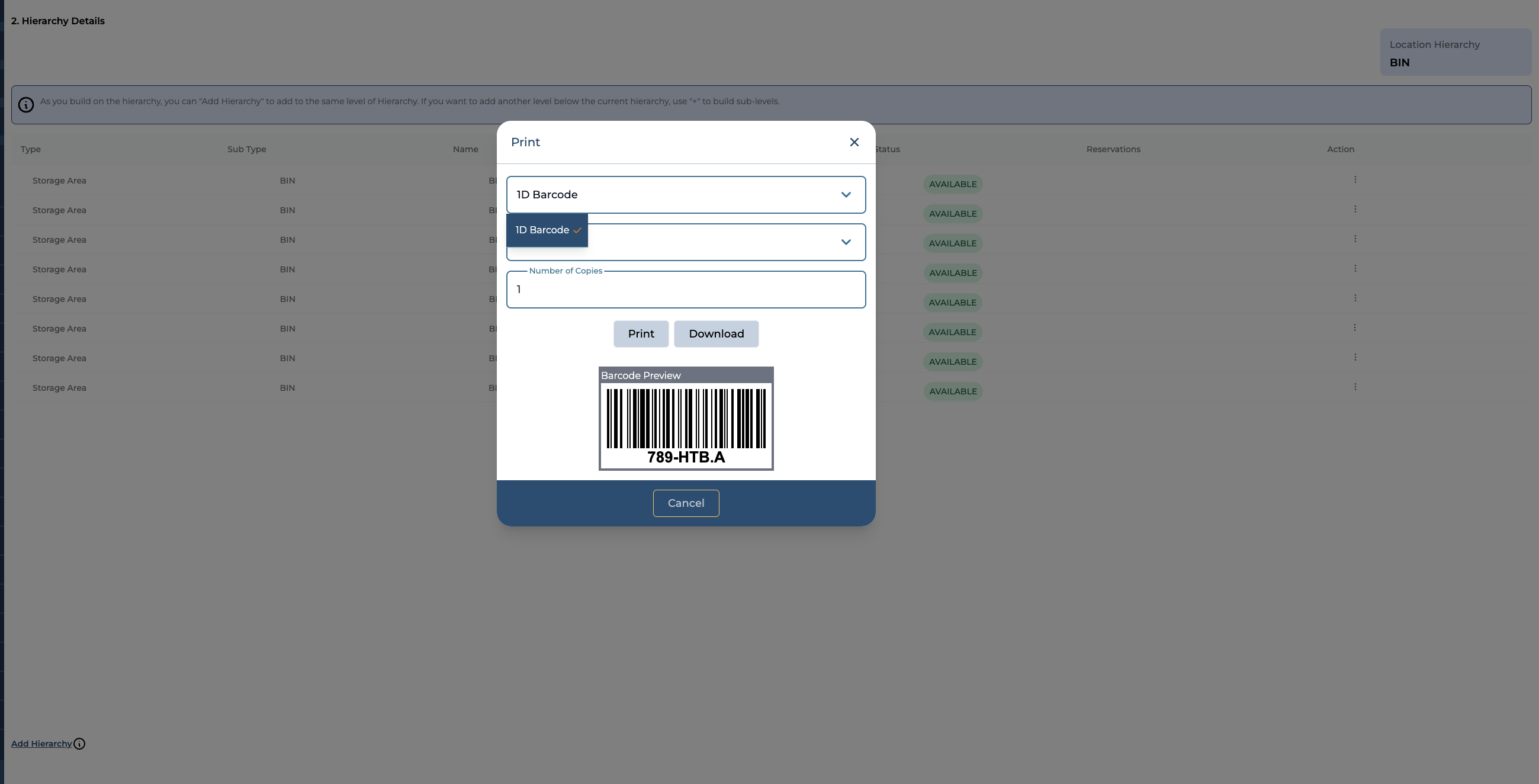Click the Location Hierarchy BIN card

tap(1455, 53)
